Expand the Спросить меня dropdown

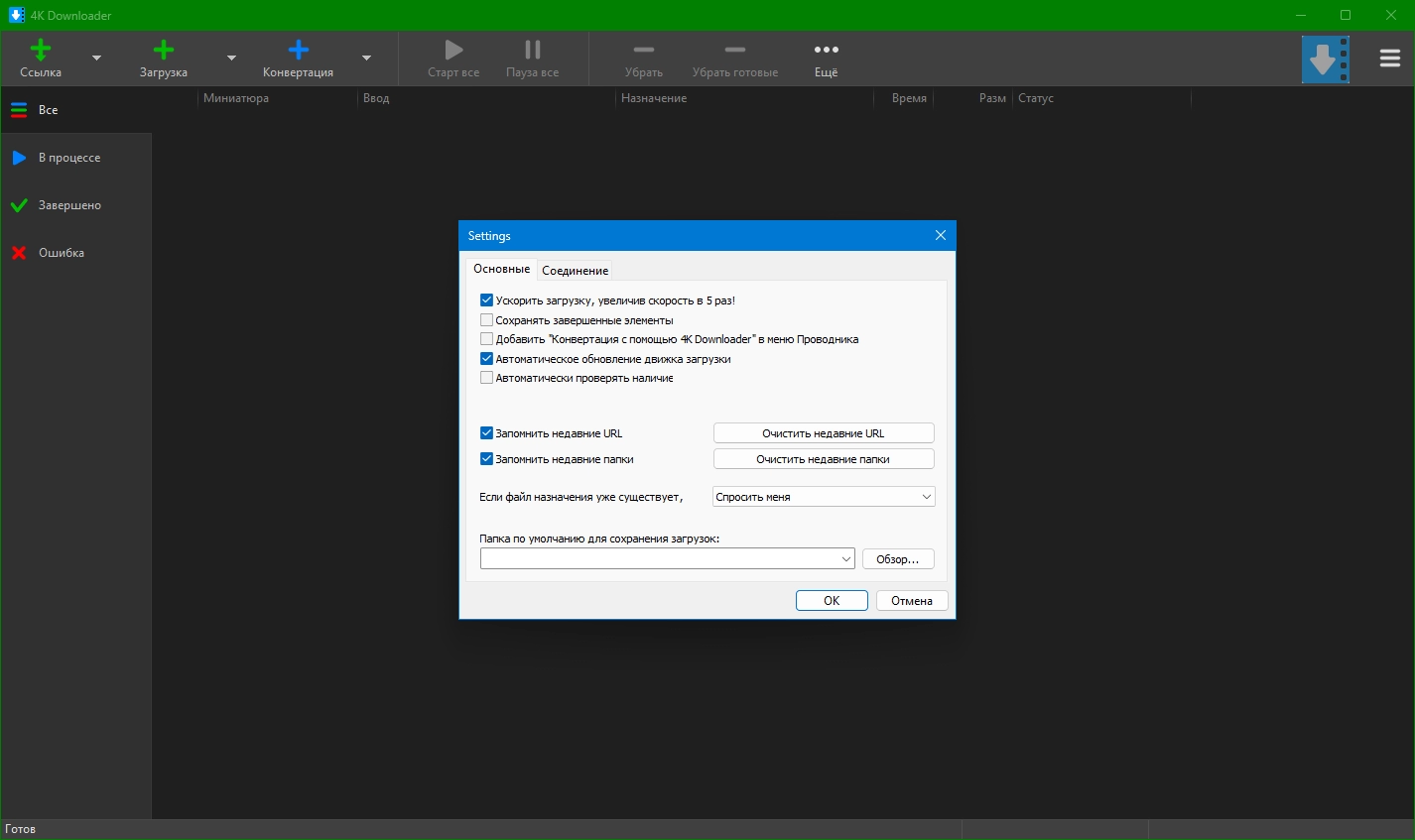(x=824, y=497)
